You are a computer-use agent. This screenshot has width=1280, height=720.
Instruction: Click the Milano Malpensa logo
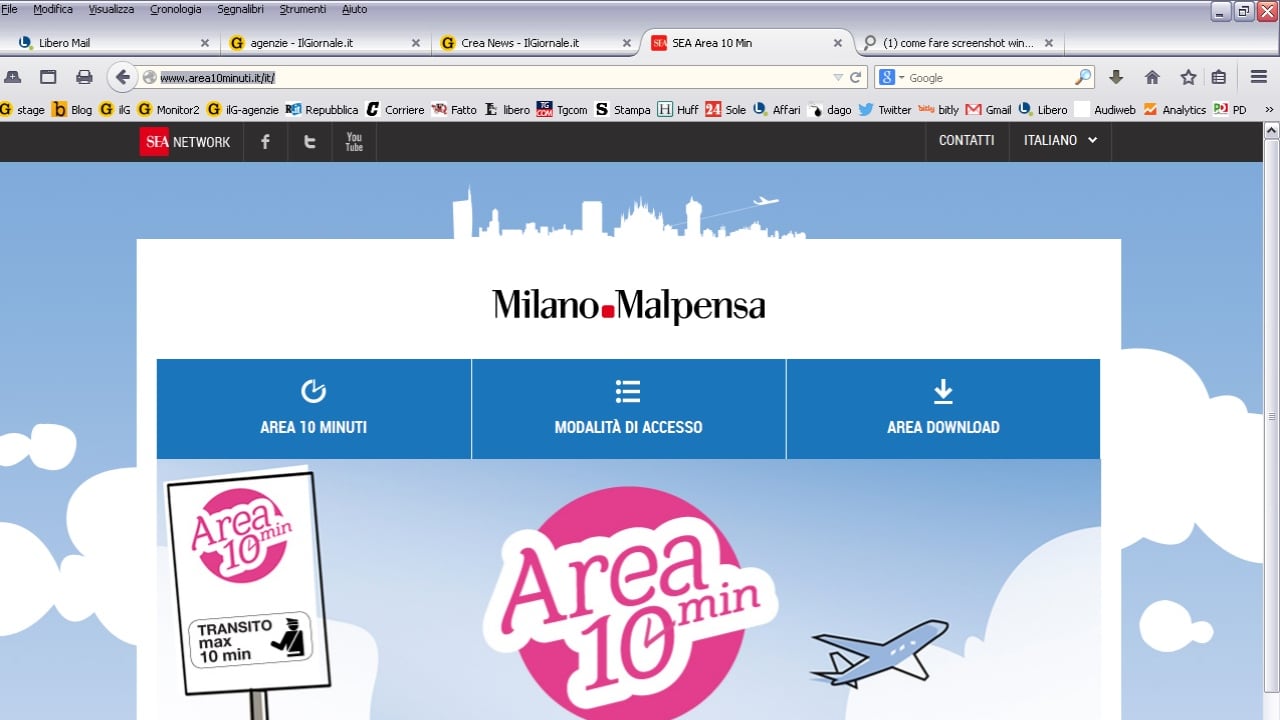629,306
